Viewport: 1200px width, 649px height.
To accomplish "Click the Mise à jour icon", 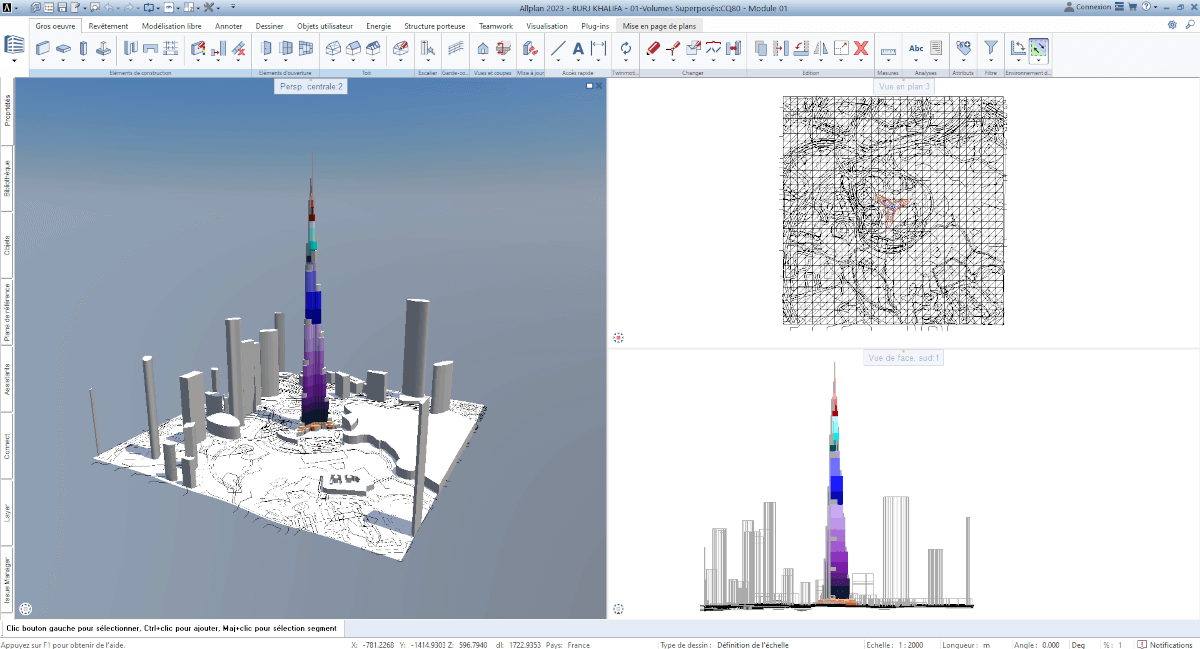I will 530,47.
